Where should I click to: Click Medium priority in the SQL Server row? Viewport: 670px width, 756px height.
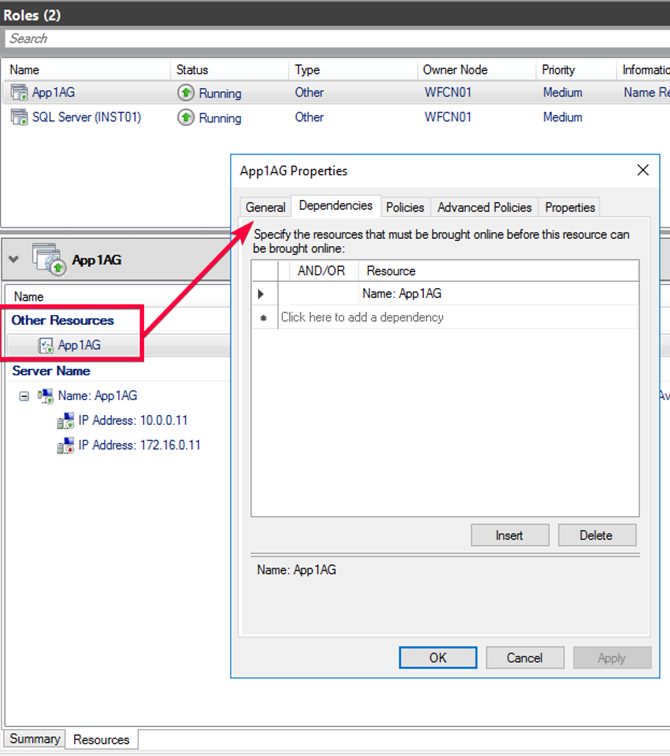pos(563,117)
